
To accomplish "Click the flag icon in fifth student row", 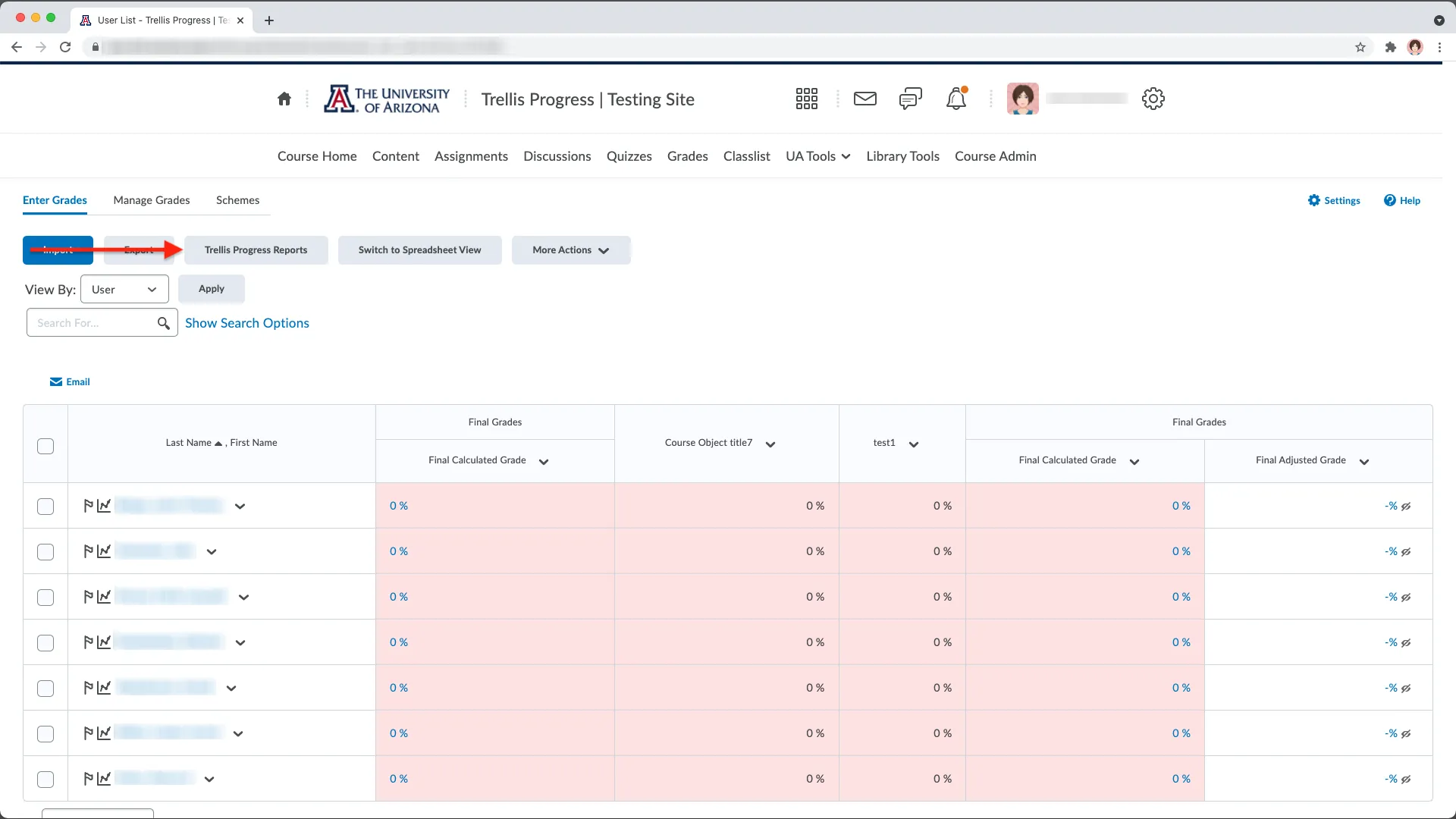I will (x=89, y=688).
